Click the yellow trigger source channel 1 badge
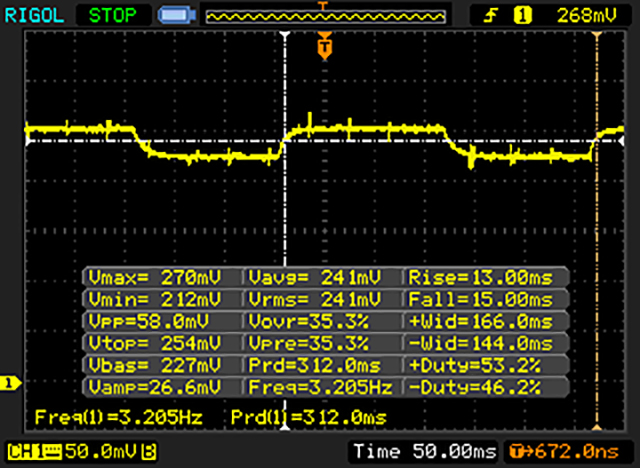640x468 pixels. (x=522, y=16)
